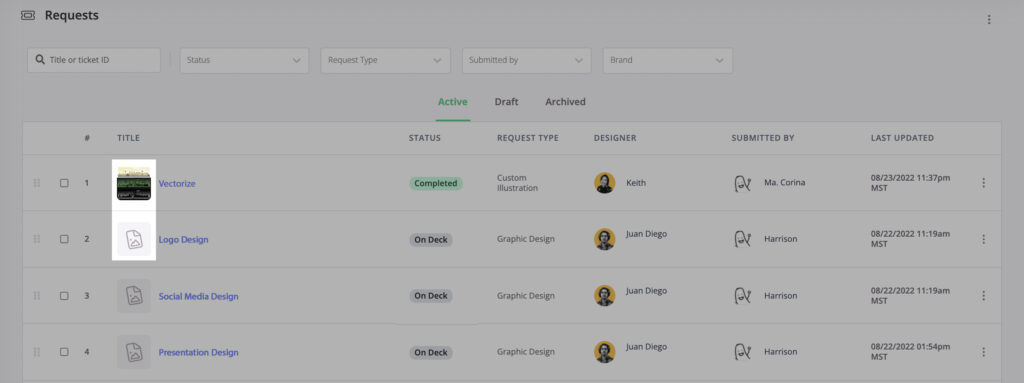Click the search magnifier icon
Screen dimensions: 1024x383
click(40, 59)
